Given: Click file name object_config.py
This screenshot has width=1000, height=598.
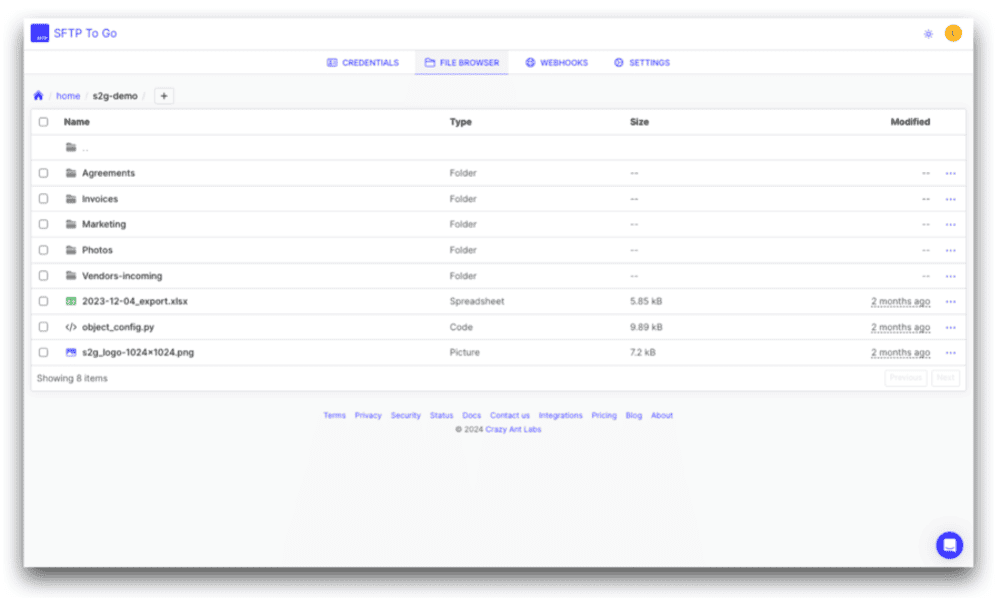Looking at the screenshot, I should 118,327.
